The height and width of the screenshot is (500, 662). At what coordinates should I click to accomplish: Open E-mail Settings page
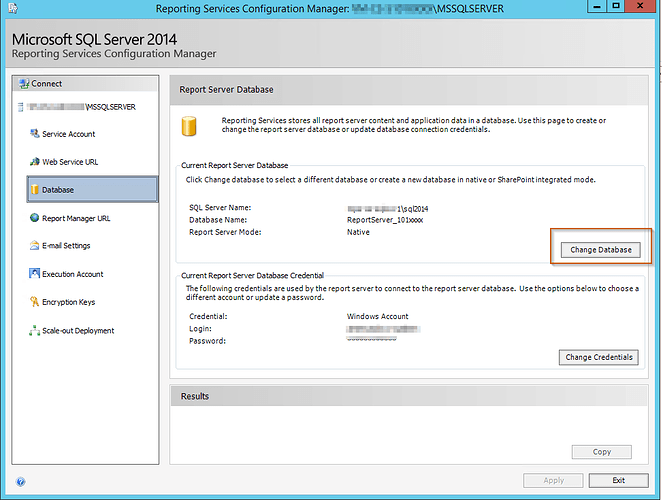[x=66, y=246]
